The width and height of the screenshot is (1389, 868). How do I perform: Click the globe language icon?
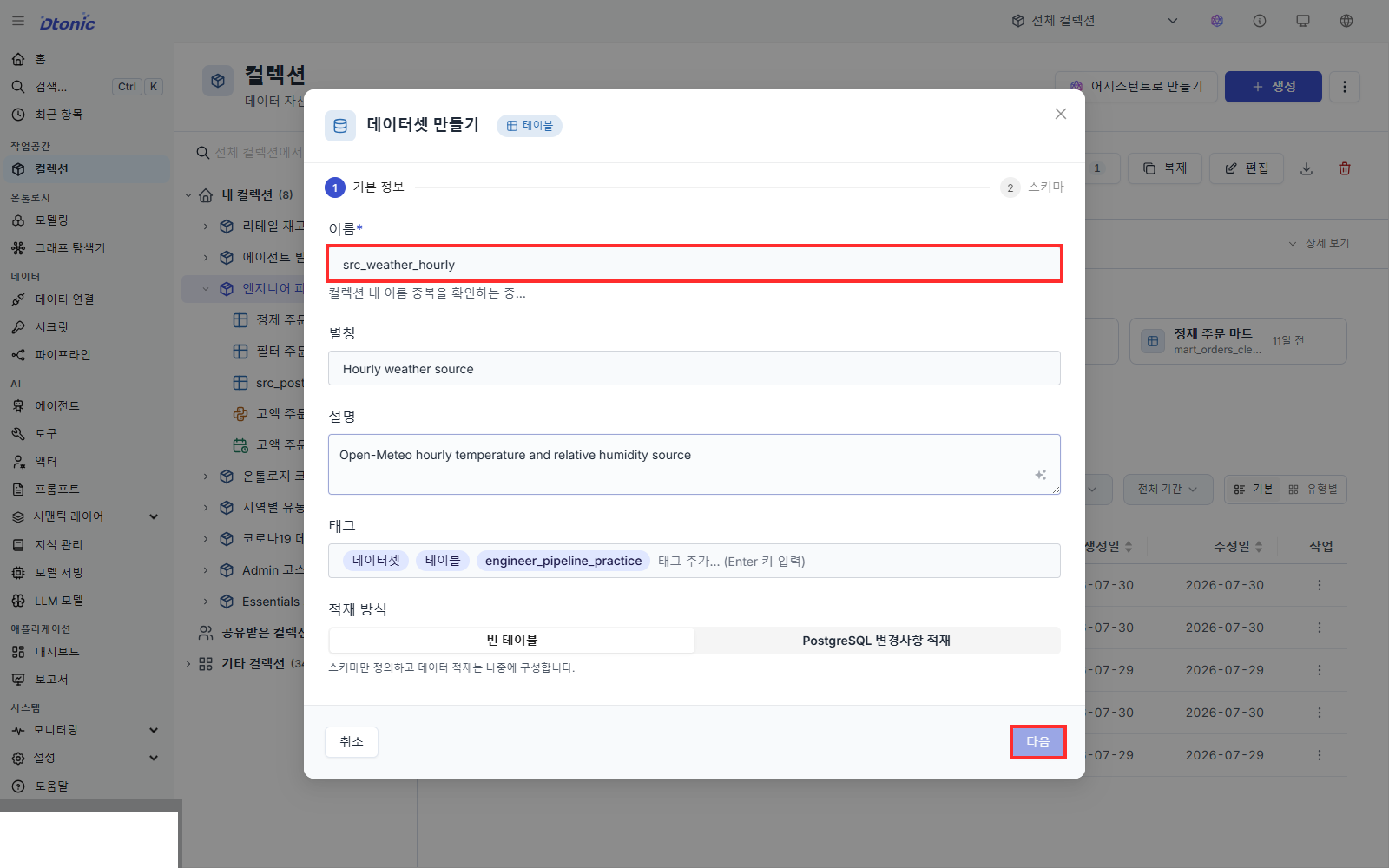pyautogui.click(x=1346, y=21)
